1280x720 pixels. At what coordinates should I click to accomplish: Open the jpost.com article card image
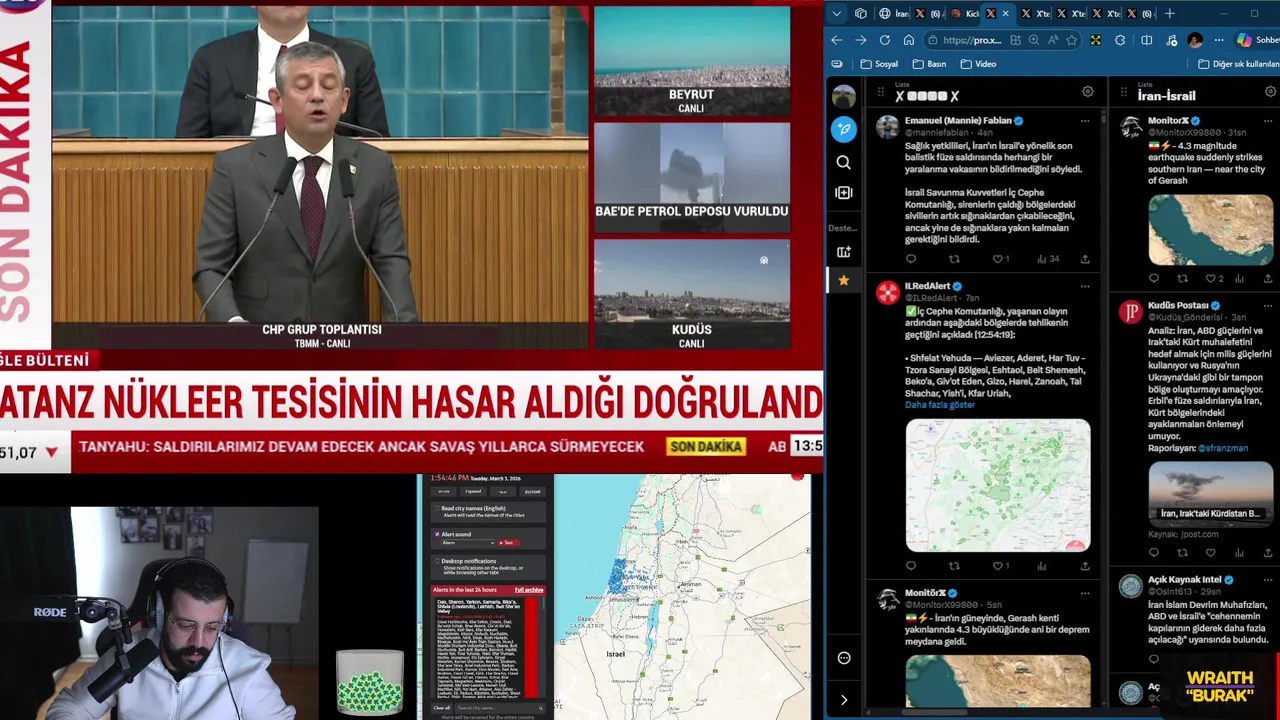[1210, 493]
